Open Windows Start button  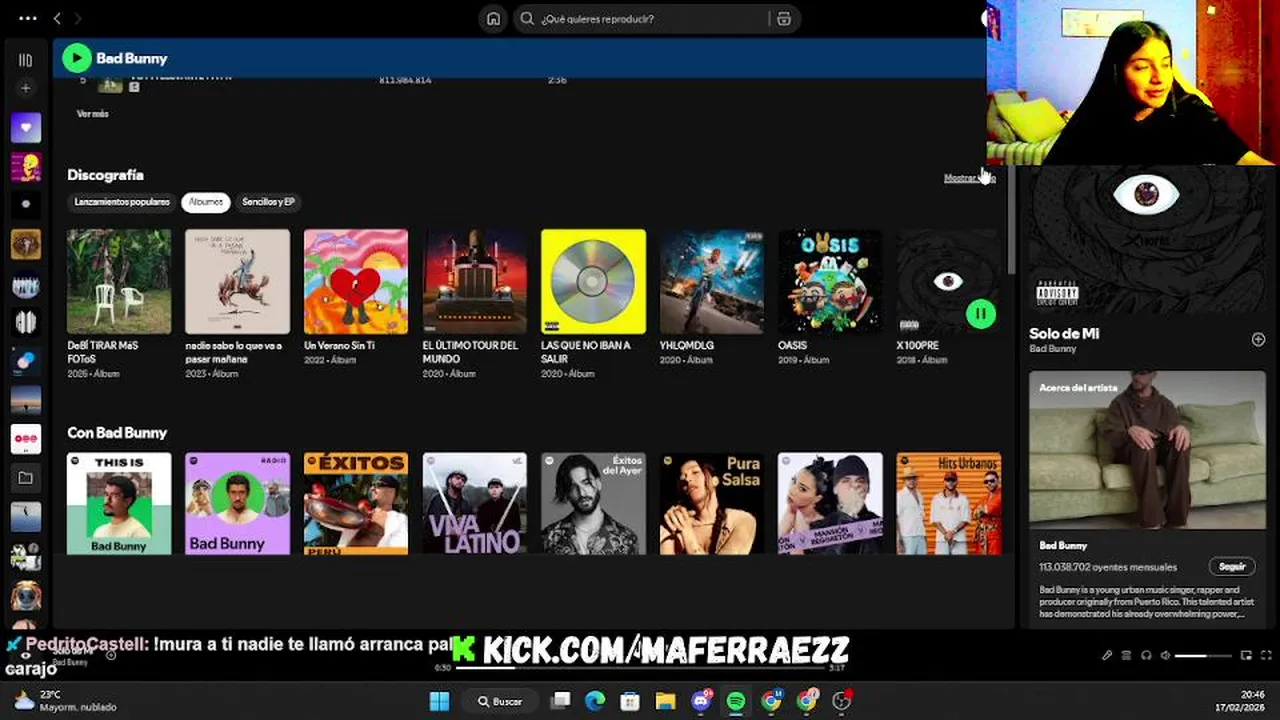point(440,701)
